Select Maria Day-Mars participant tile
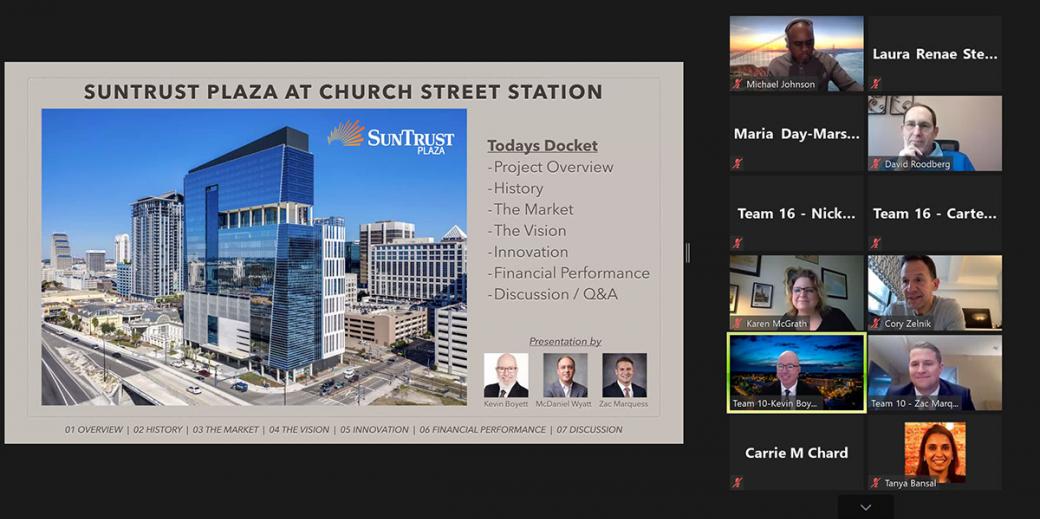 pos(797,133)
